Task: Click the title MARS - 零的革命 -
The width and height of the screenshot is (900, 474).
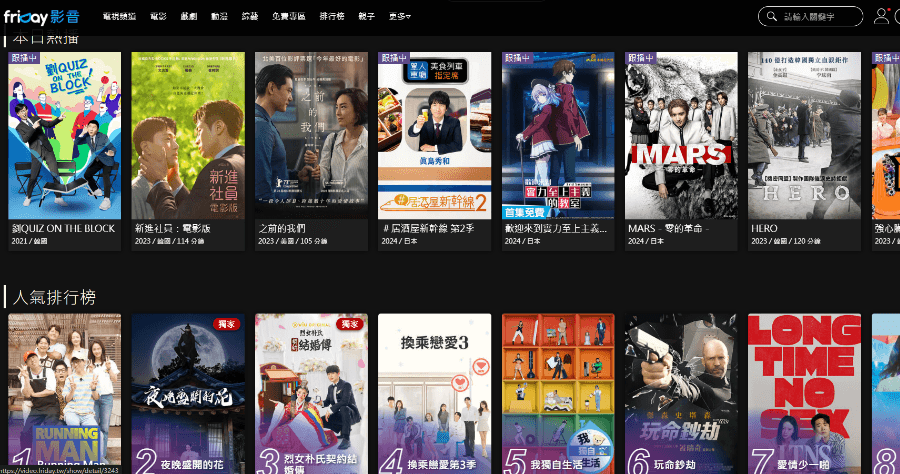Action: [x=669, y=228]
